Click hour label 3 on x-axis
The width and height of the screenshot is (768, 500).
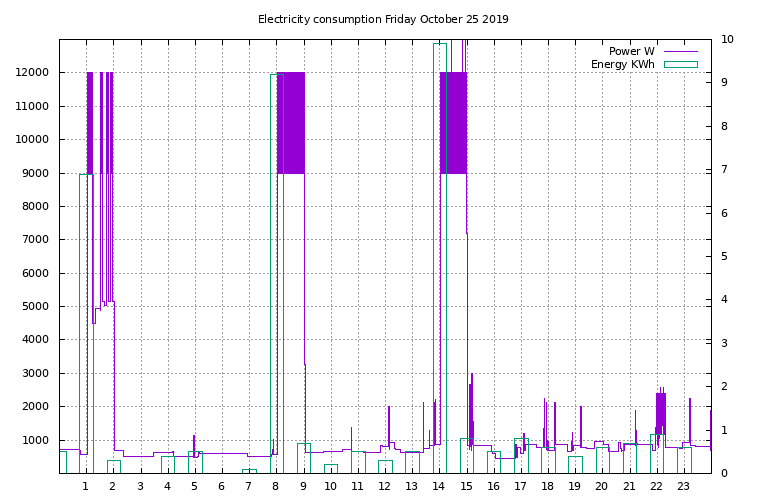coord(140,486)
